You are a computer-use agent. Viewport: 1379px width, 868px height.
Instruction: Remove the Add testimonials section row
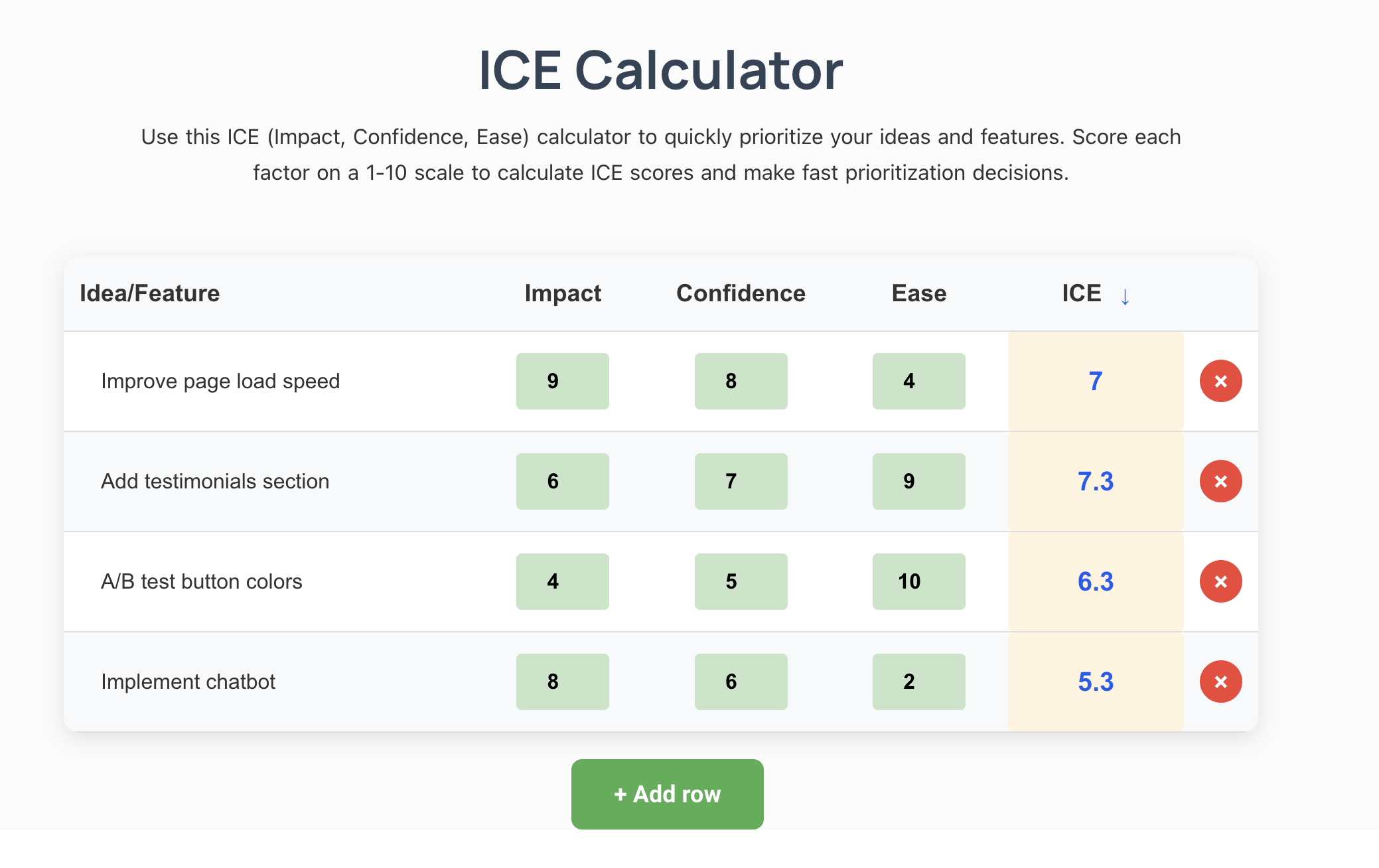[x=1220, y=481]
